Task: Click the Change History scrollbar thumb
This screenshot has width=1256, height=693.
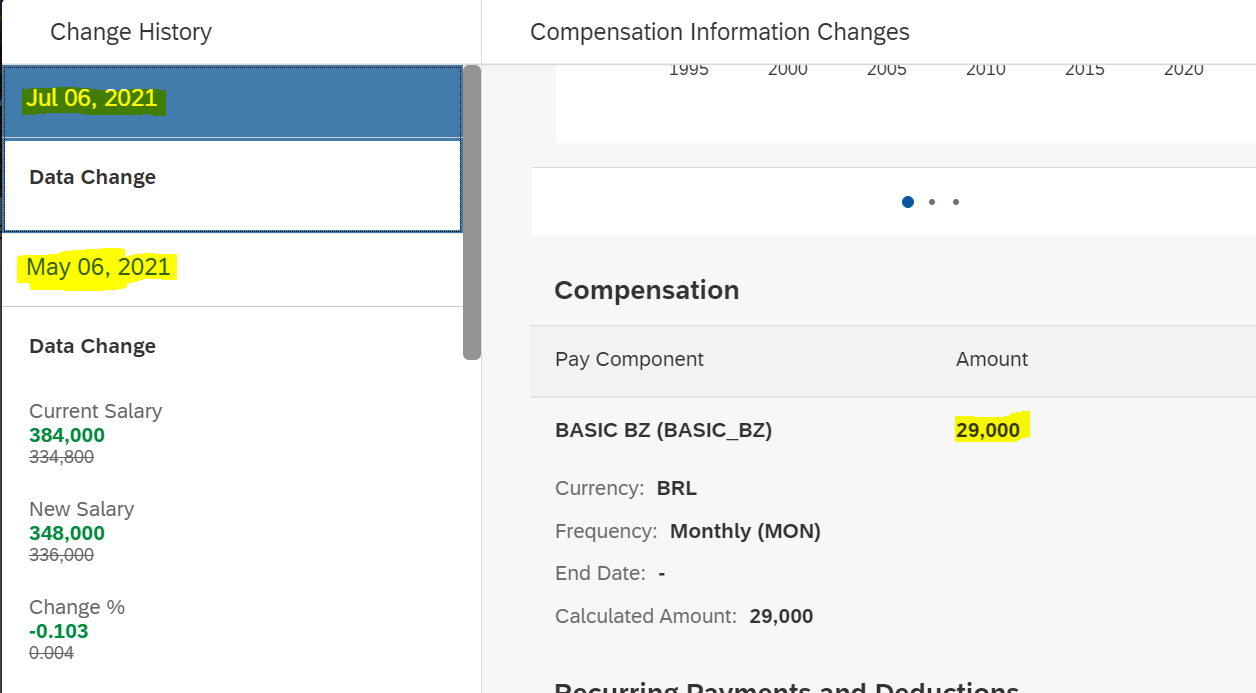Action: click(472, 212)
